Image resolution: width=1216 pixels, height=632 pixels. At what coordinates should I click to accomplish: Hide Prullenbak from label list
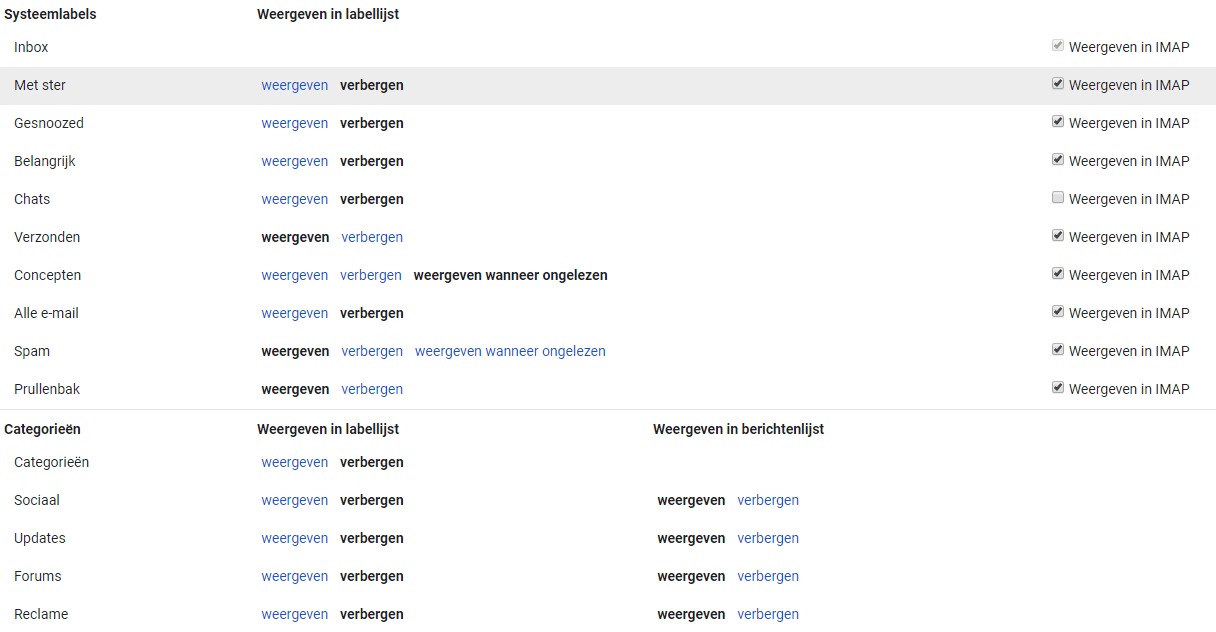pos(372,389)
